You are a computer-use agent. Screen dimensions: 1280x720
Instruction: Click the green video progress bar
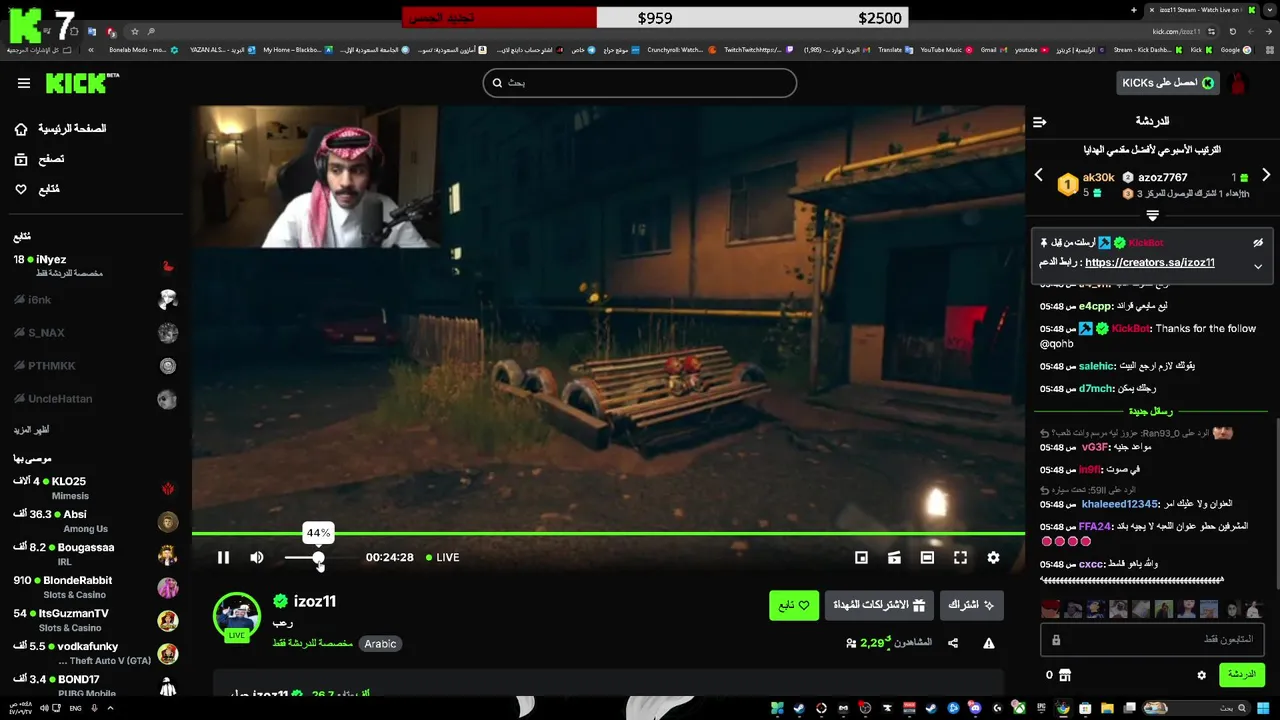tap(608, 534)
